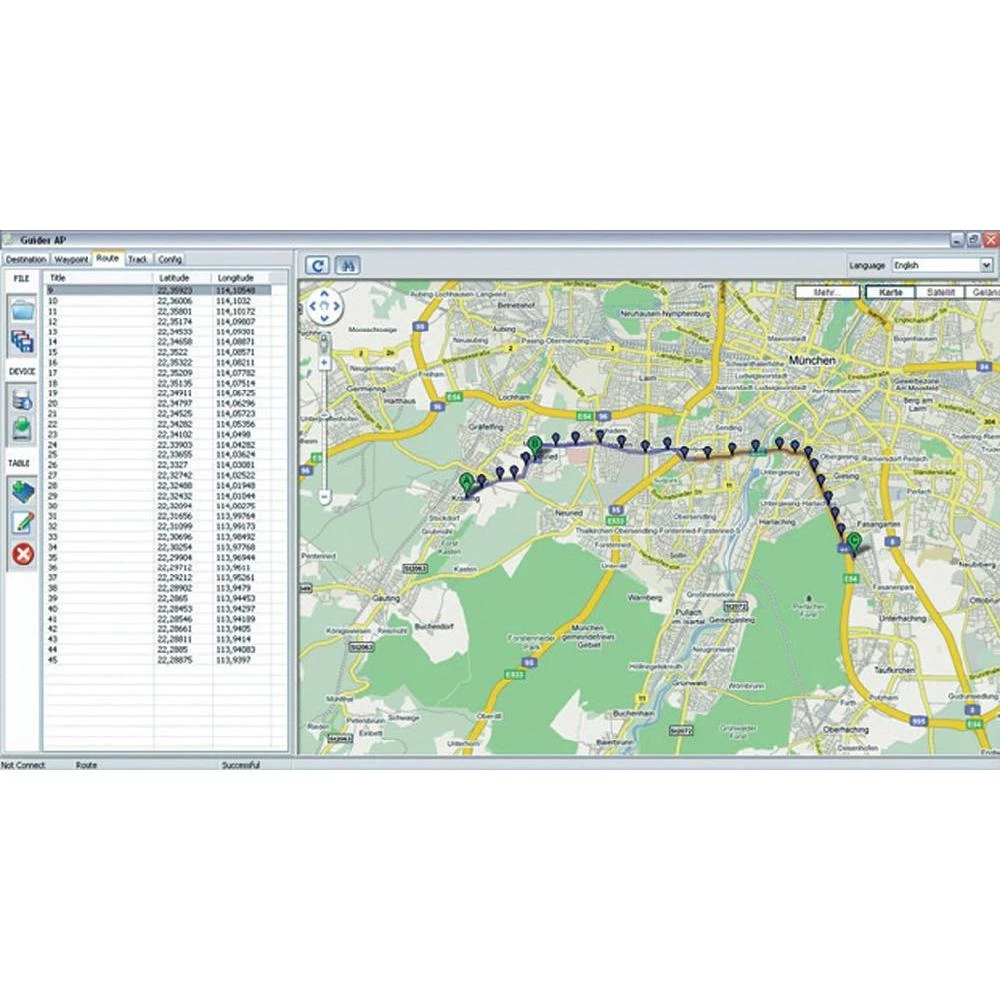This screenshot has height=1000, width=1000.
Task: Click the binoculars search icon
Action: point(348,266)
